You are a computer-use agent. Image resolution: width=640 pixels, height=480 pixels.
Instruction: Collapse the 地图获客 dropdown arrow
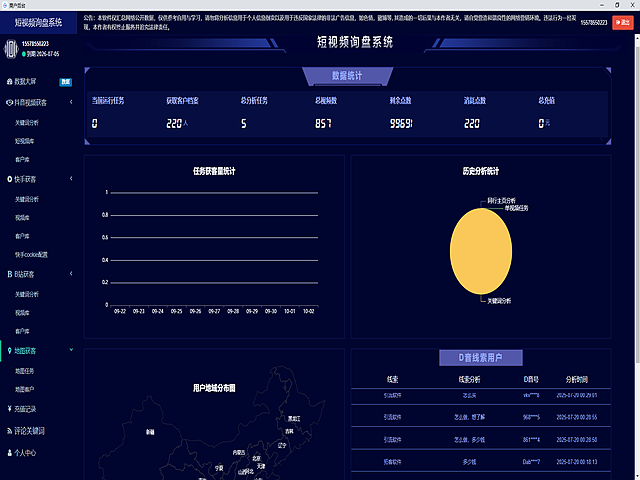click(x=72, y=350)
